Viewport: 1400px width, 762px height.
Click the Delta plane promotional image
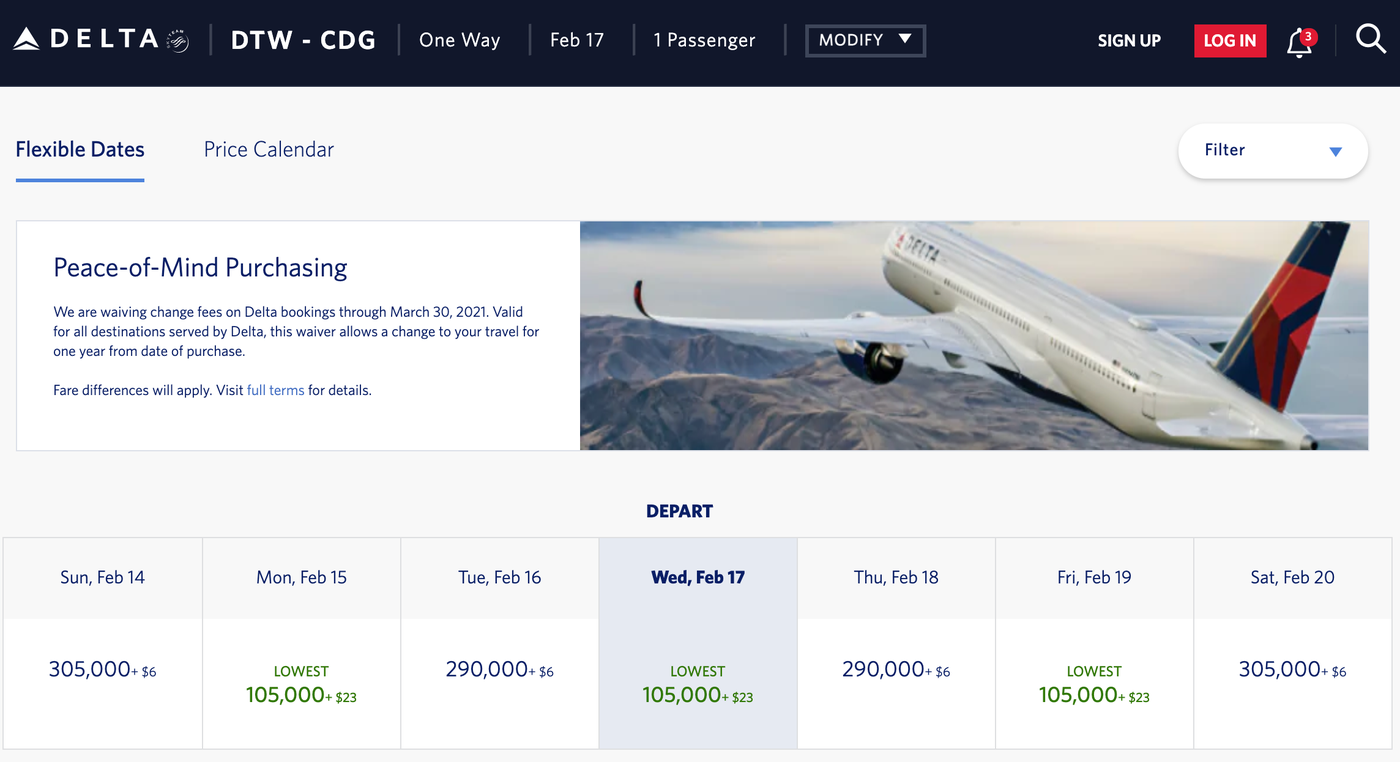[975, 335]
